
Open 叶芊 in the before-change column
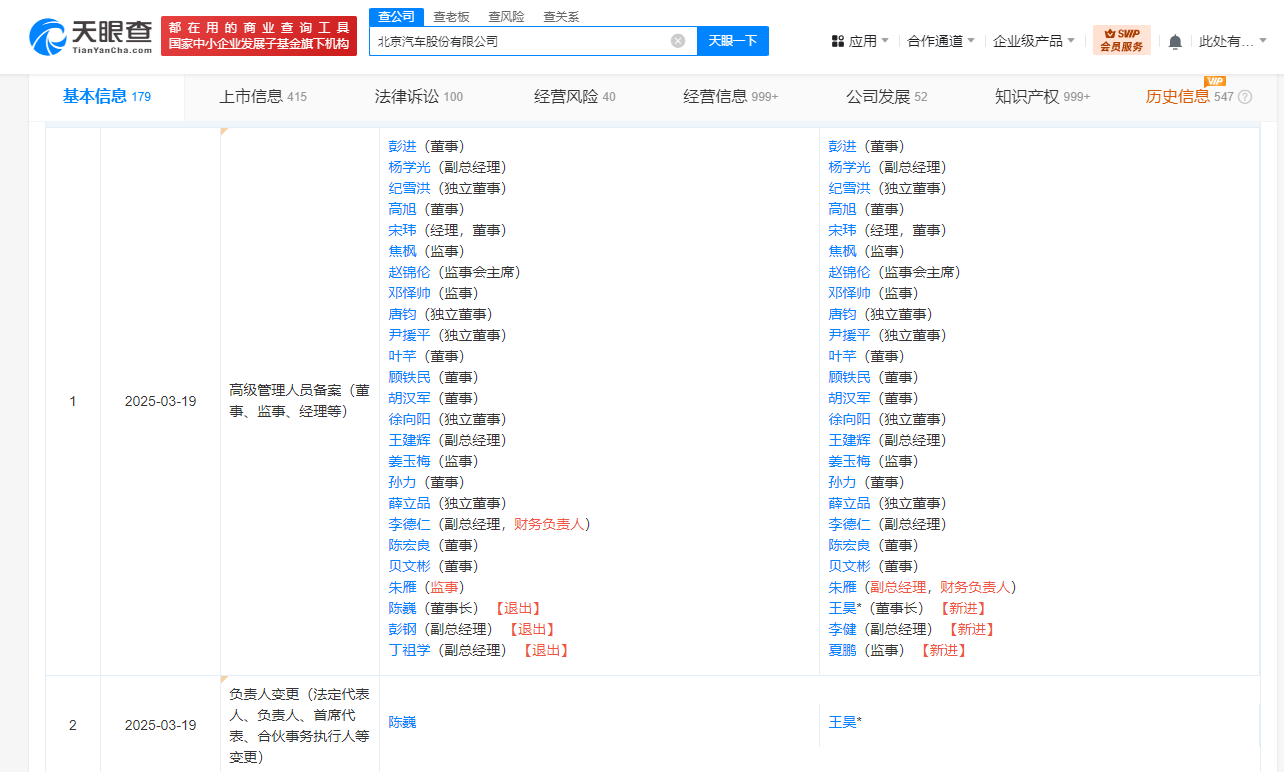point(403,356)
